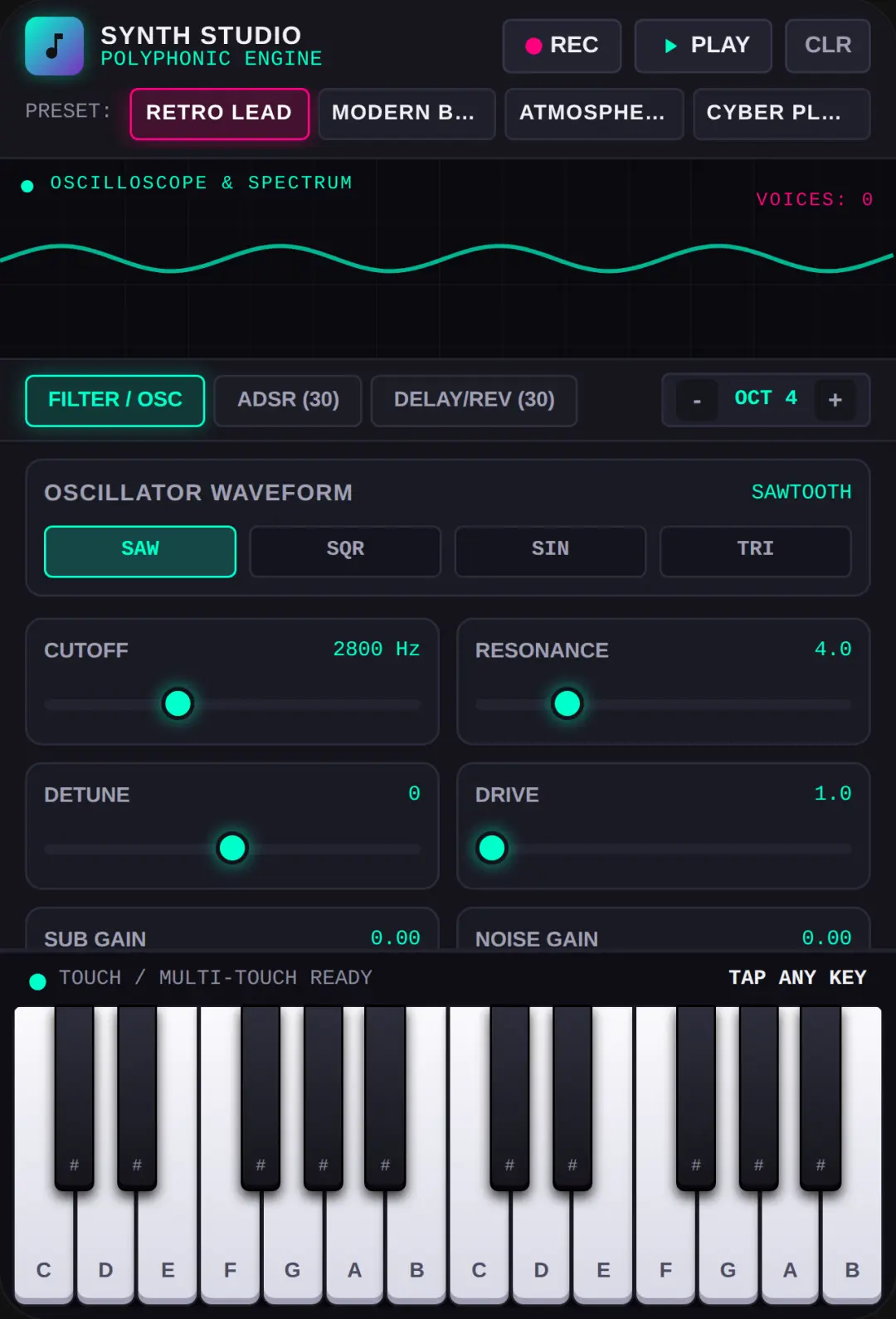Increase octave with the plus button
Viewport: 896px width, 1319px height.
(x=835, y=401)
